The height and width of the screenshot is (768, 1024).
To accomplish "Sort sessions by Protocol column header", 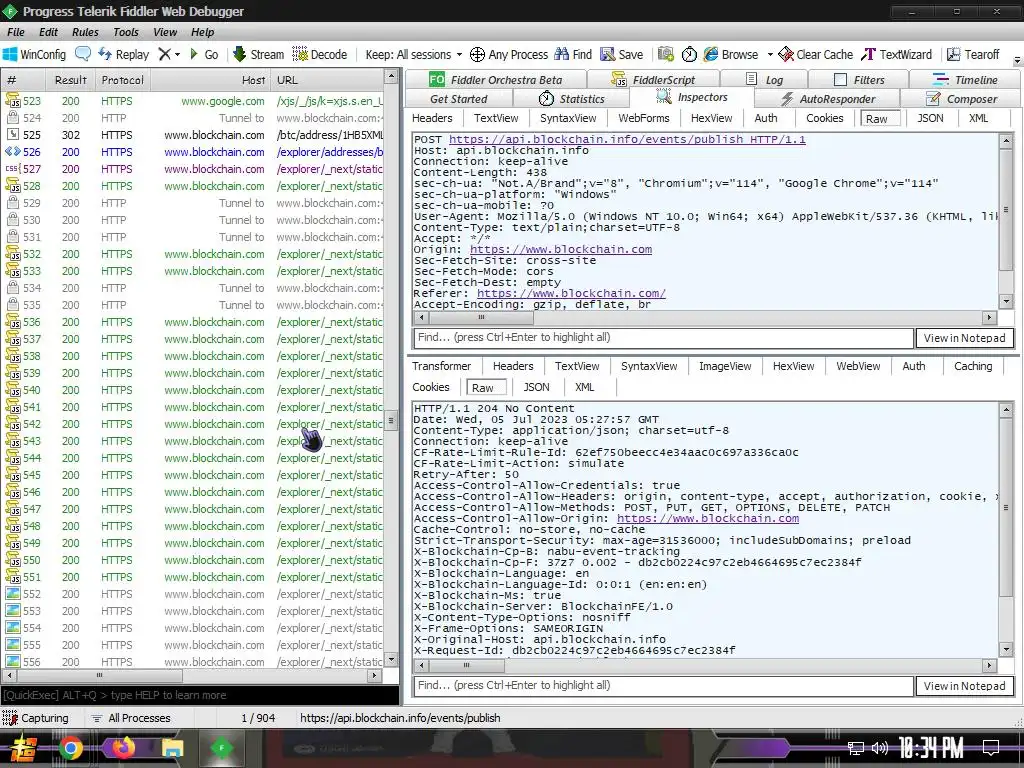I will [122, 80].
